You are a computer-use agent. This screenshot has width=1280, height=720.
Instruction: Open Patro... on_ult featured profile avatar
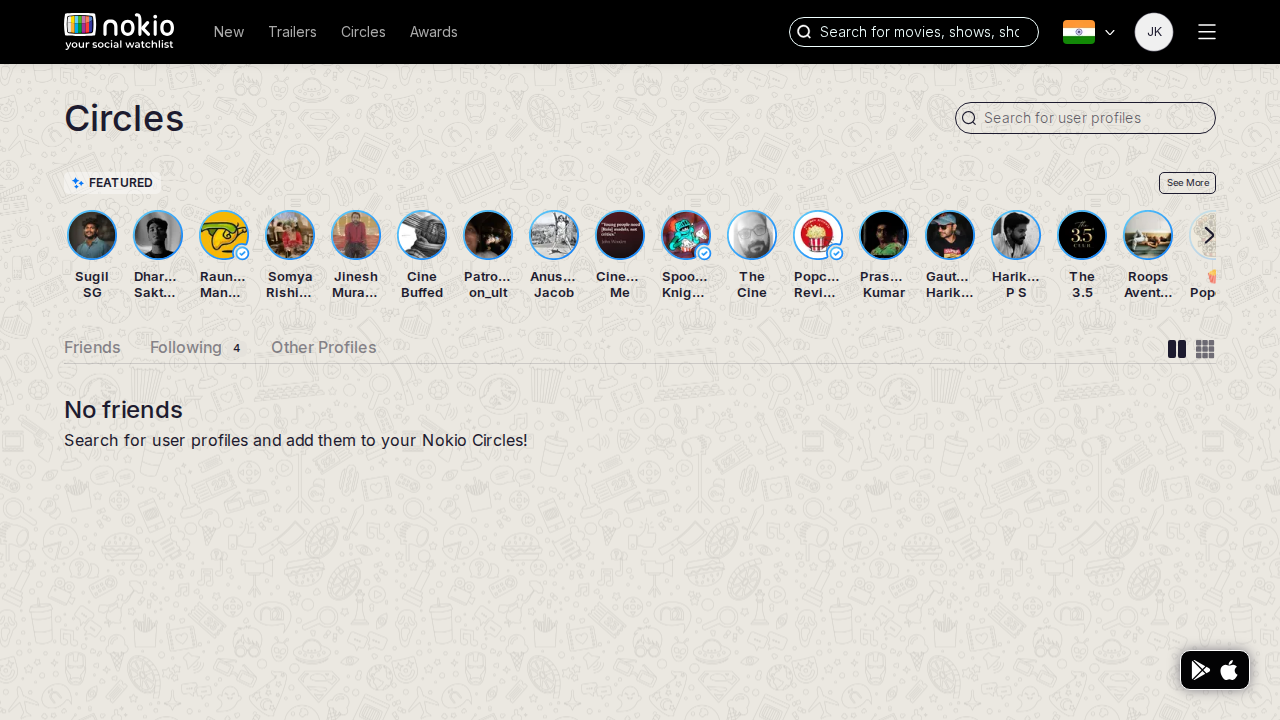[488, 235]
